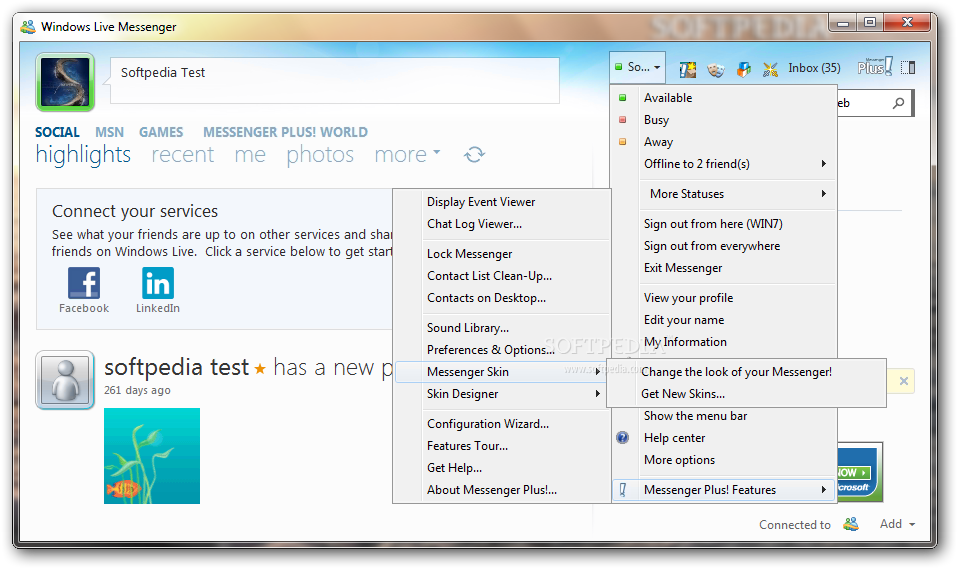Open the MESSENGER PLUS! WORLD tab
This screenshot has height=569, width=958.
point(285,132)
